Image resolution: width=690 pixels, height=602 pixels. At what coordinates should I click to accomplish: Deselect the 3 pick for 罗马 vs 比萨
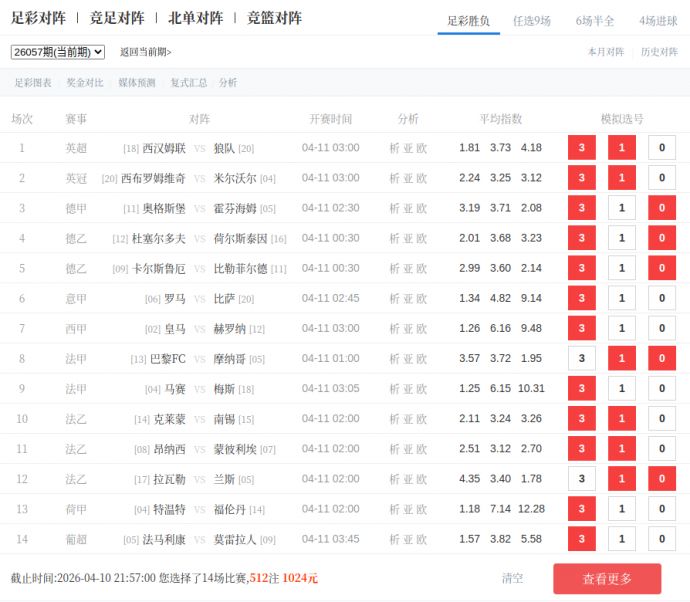[581, 298]
